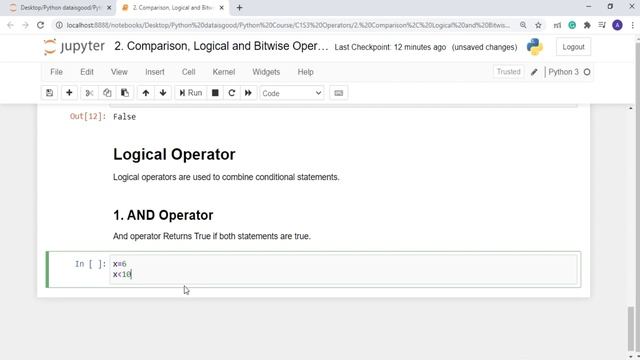640x360 pixels.
Task: Cut selected cells with scissors icon
Action: (89, 93)
